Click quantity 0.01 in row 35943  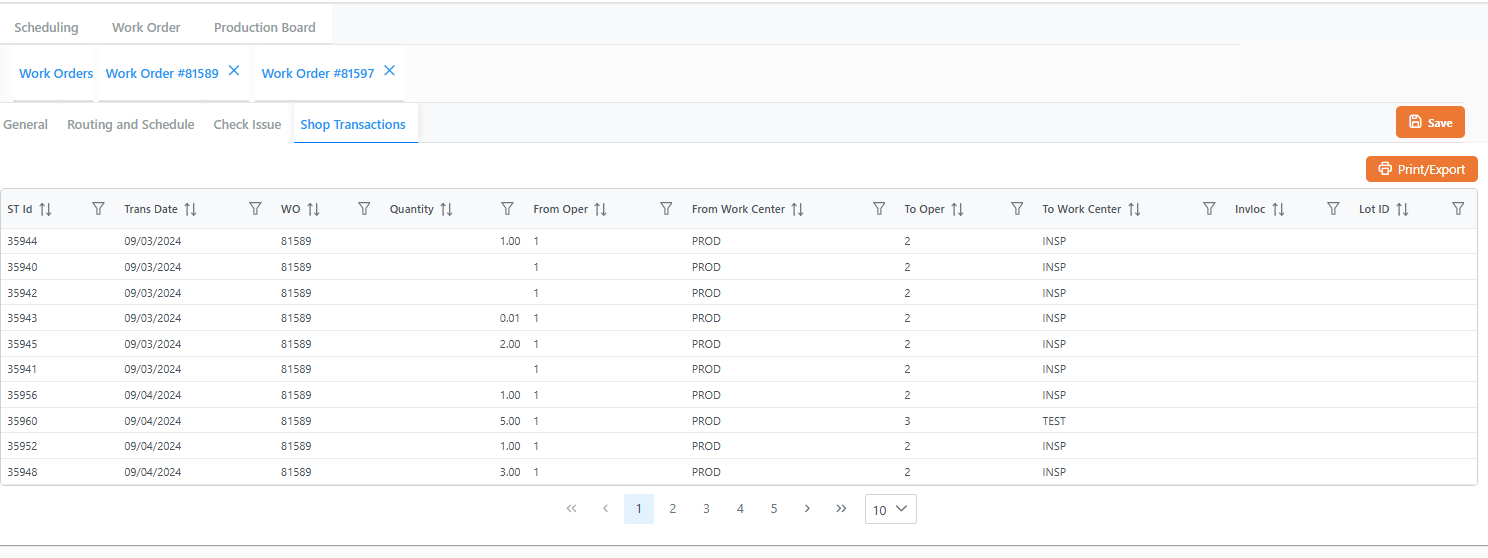pyautogui.click(x=510, y=318)
